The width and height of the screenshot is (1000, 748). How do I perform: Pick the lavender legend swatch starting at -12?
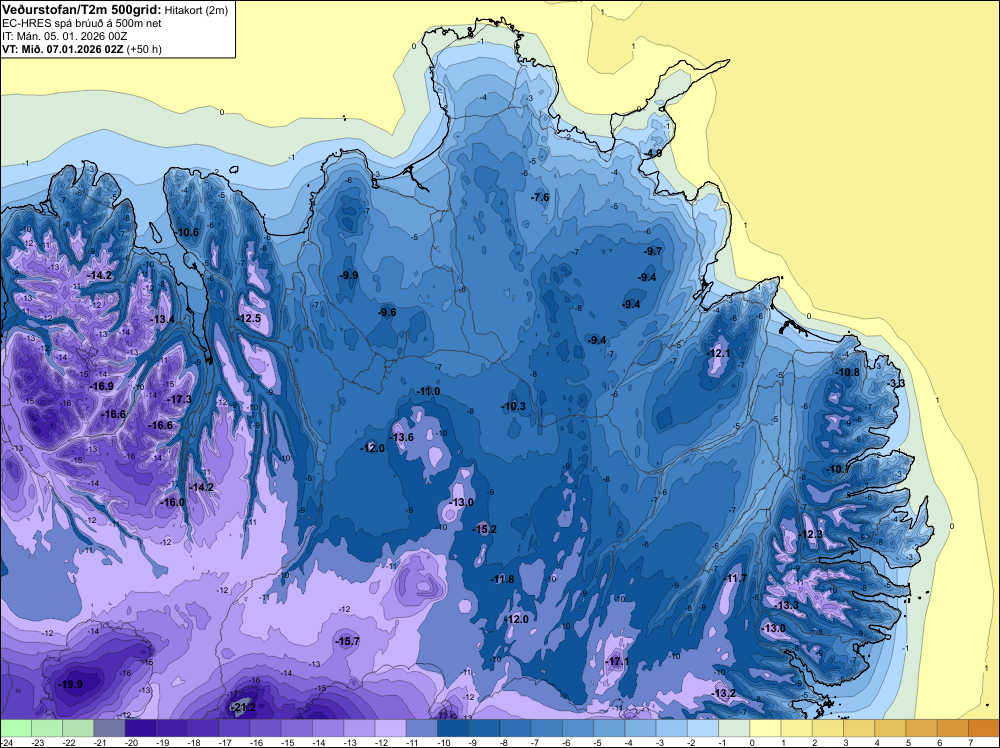click(390, 728)
